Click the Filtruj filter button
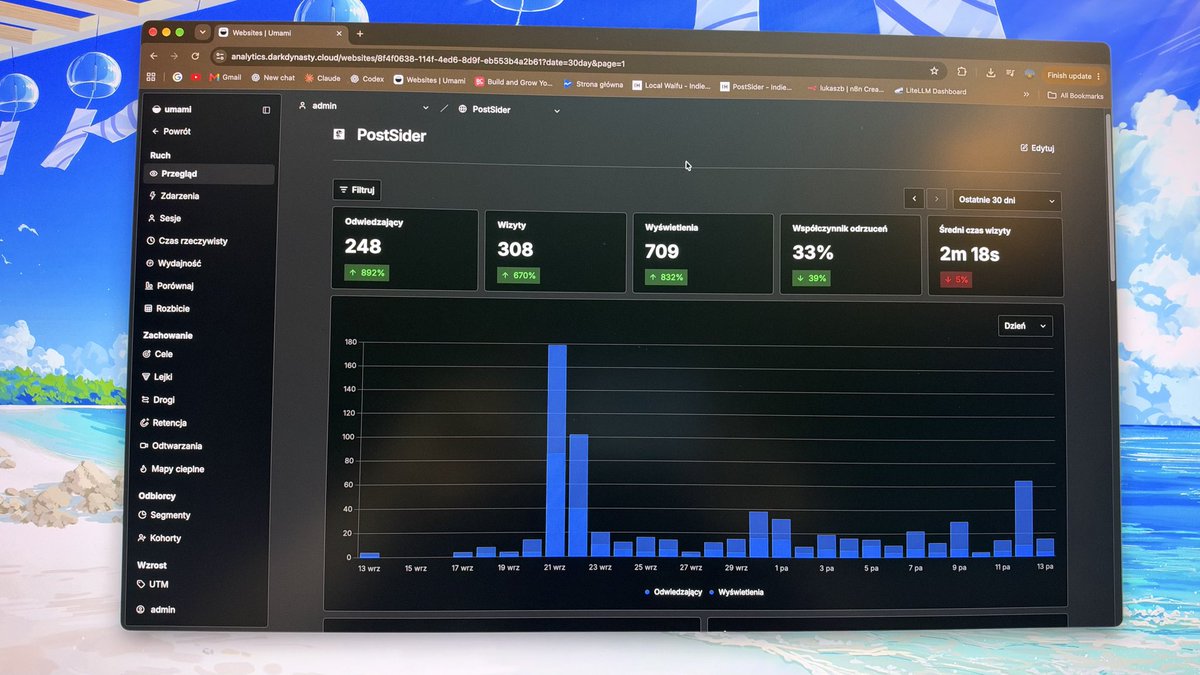Image resolution: width=1200 pixels, height=675 pixels. coord(357,189)
